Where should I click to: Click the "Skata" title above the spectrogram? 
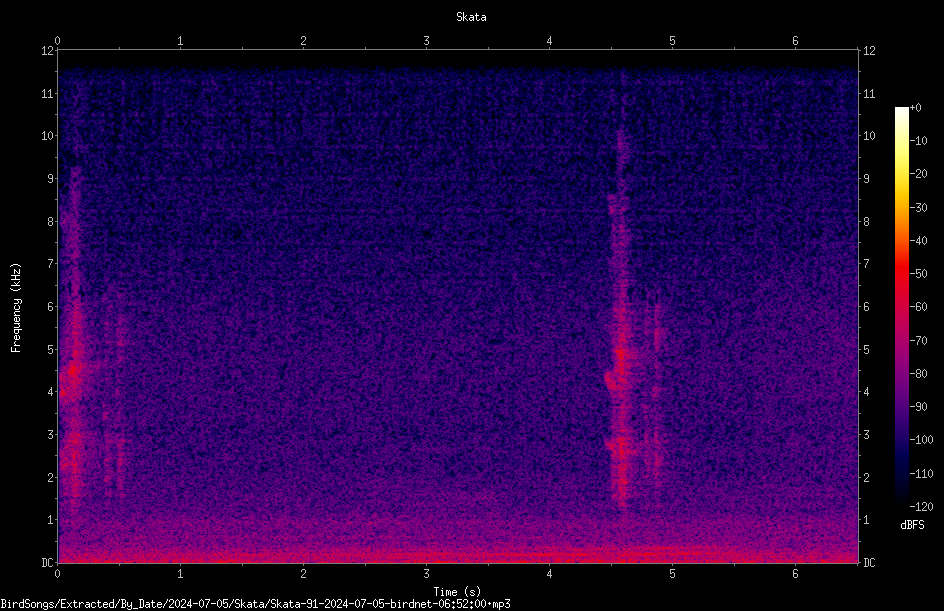coord(471,17)
